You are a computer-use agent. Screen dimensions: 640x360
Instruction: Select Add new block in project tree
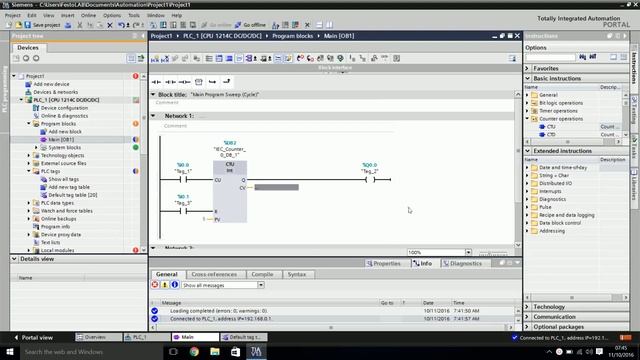point(65,131)
